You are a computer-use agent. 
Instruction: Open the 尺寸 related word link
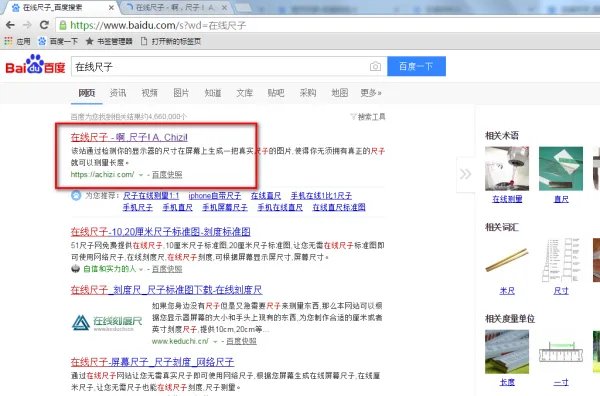(x=561, y=291)
